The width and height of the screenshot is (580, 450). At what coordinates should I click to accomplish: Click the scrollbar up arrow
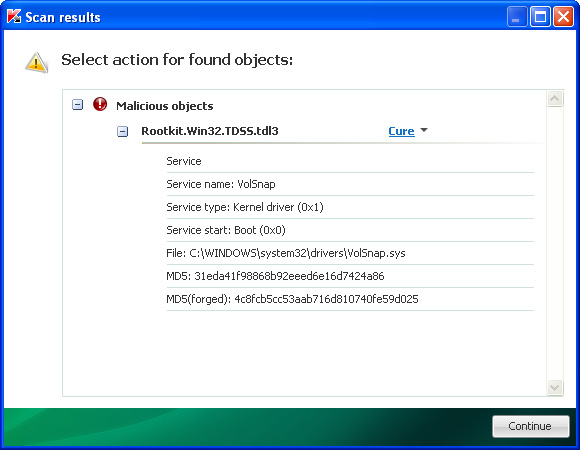(554, 99)
